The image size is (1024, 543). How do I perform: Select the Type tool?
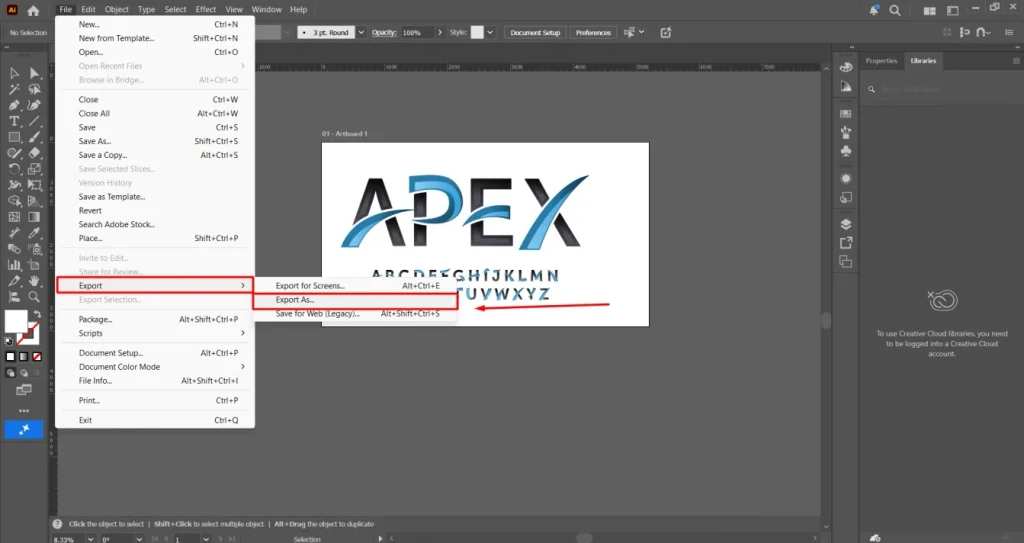click(x=14, y=122)
